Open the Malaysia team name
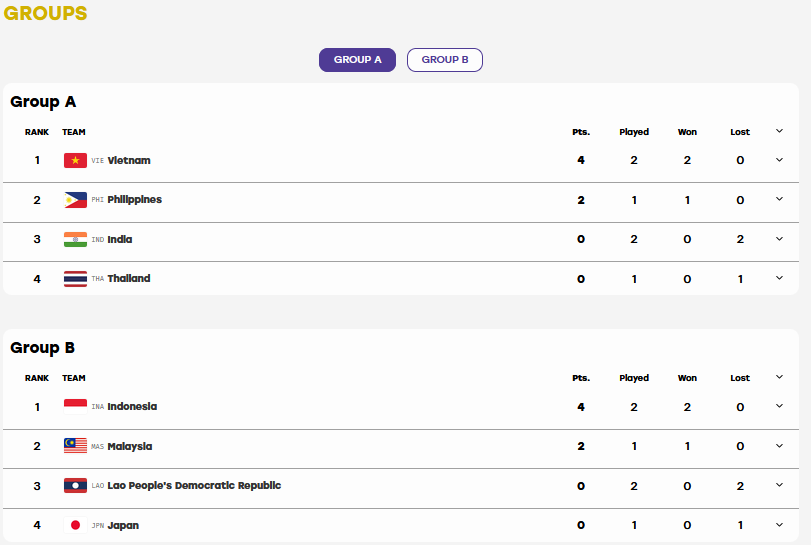Viewport: 811px width, 545px height. point(130,446)
